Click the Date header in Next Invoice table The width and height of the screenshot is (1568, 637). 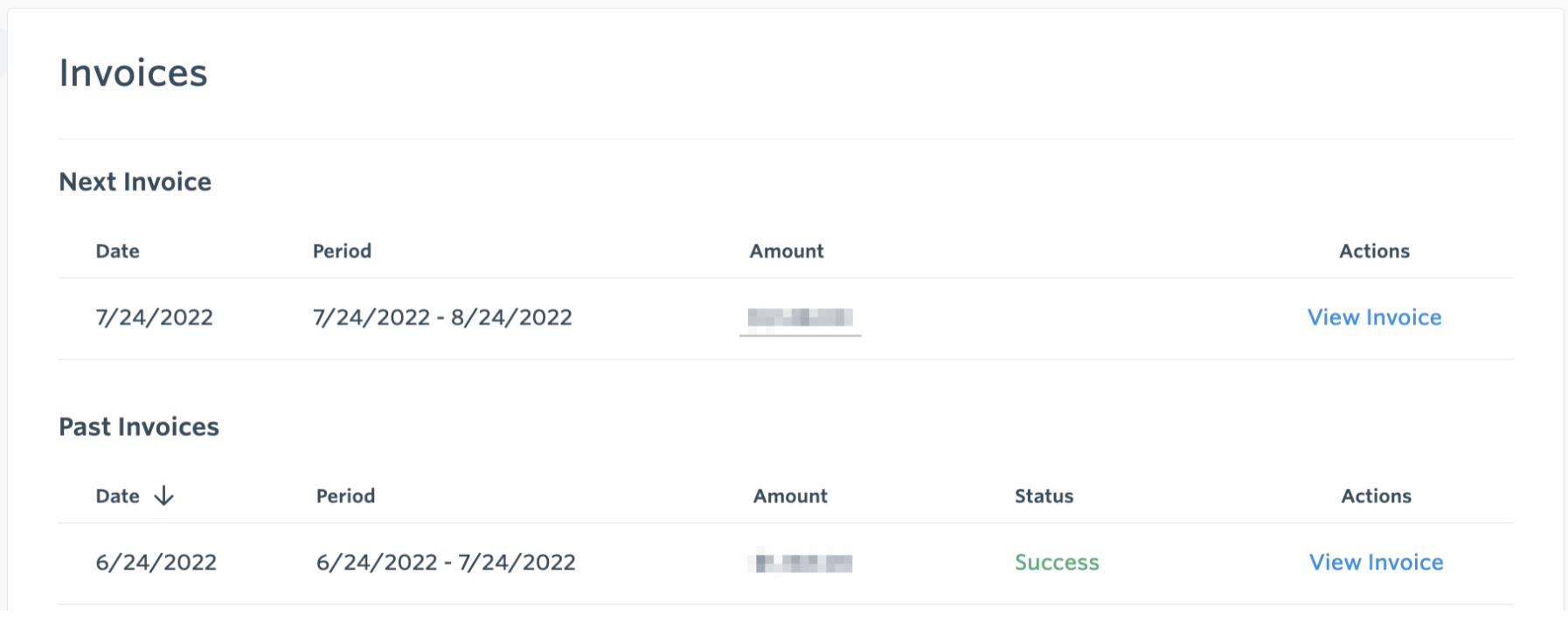[x=117, y=251]
